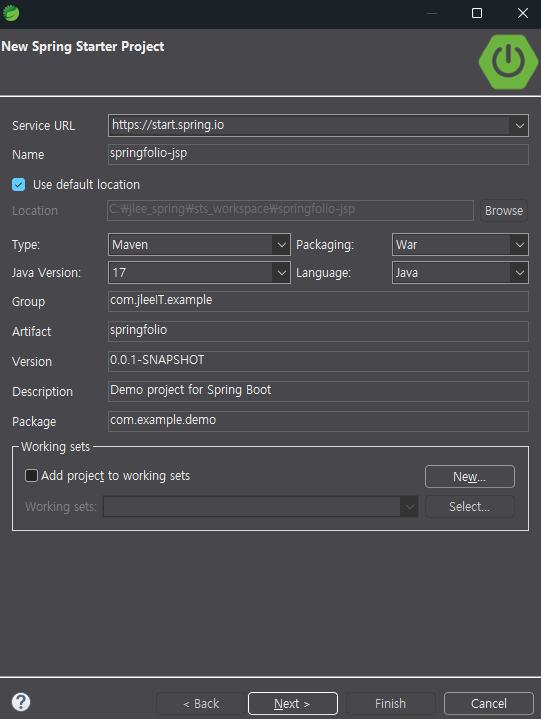
Task: Click into the Name field
Action: [318, 155]
